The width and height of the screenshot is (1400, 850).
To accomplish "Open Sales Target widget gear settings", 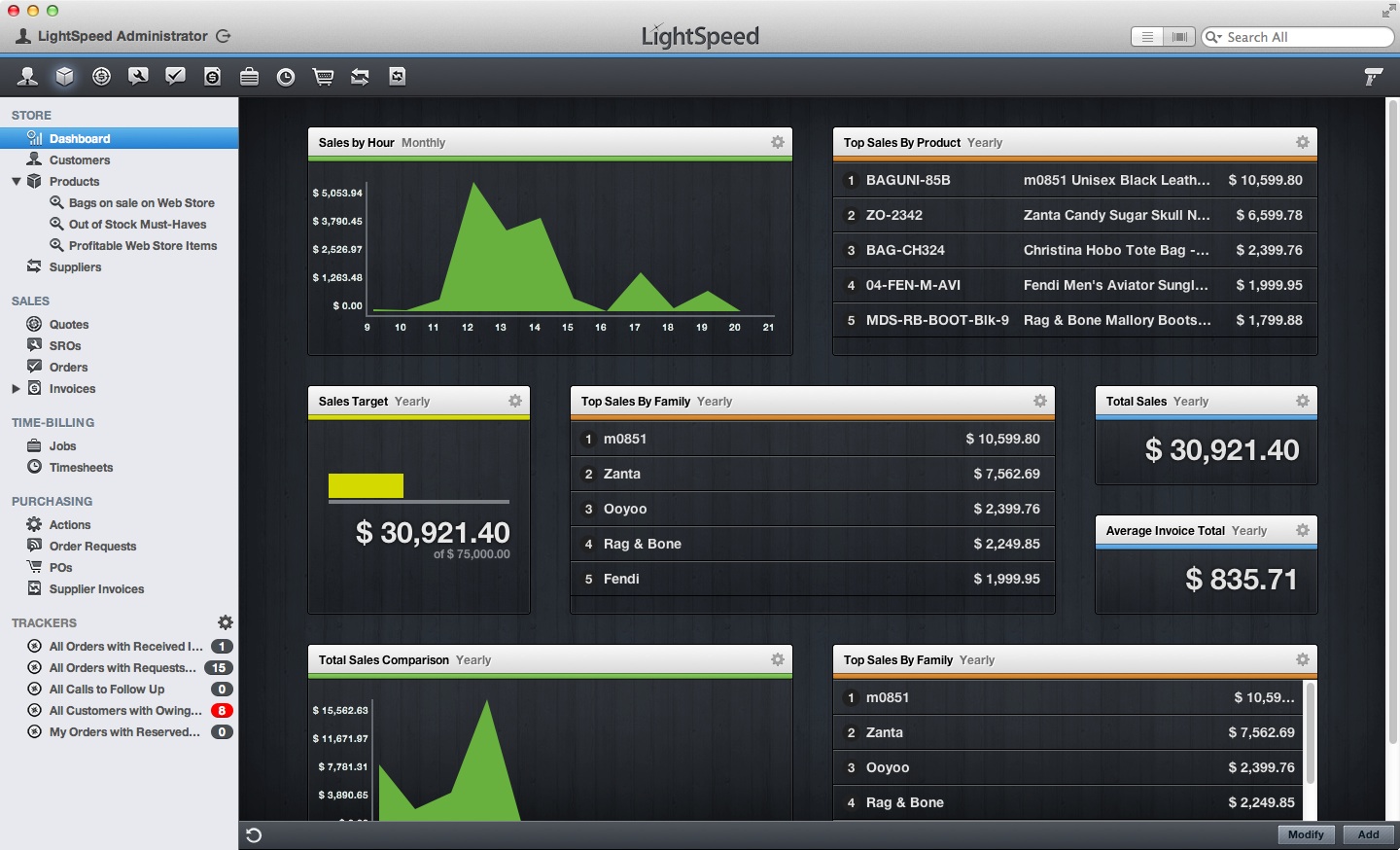I will click(515, 401).
